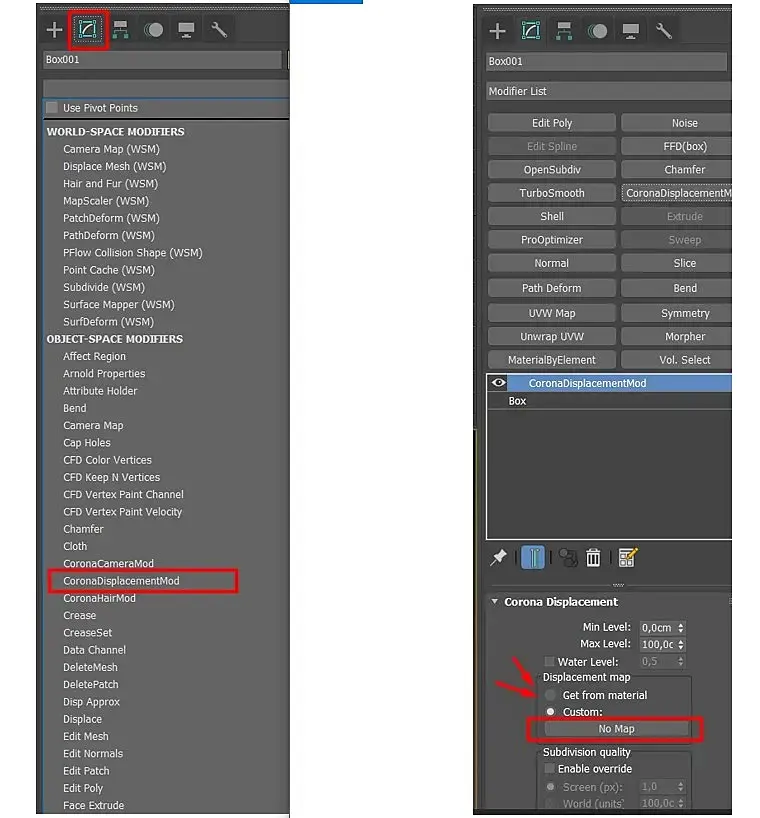This screenshot has width=760, height=818.
Task: Click the Symmetry button
Action: pos(677,313)
